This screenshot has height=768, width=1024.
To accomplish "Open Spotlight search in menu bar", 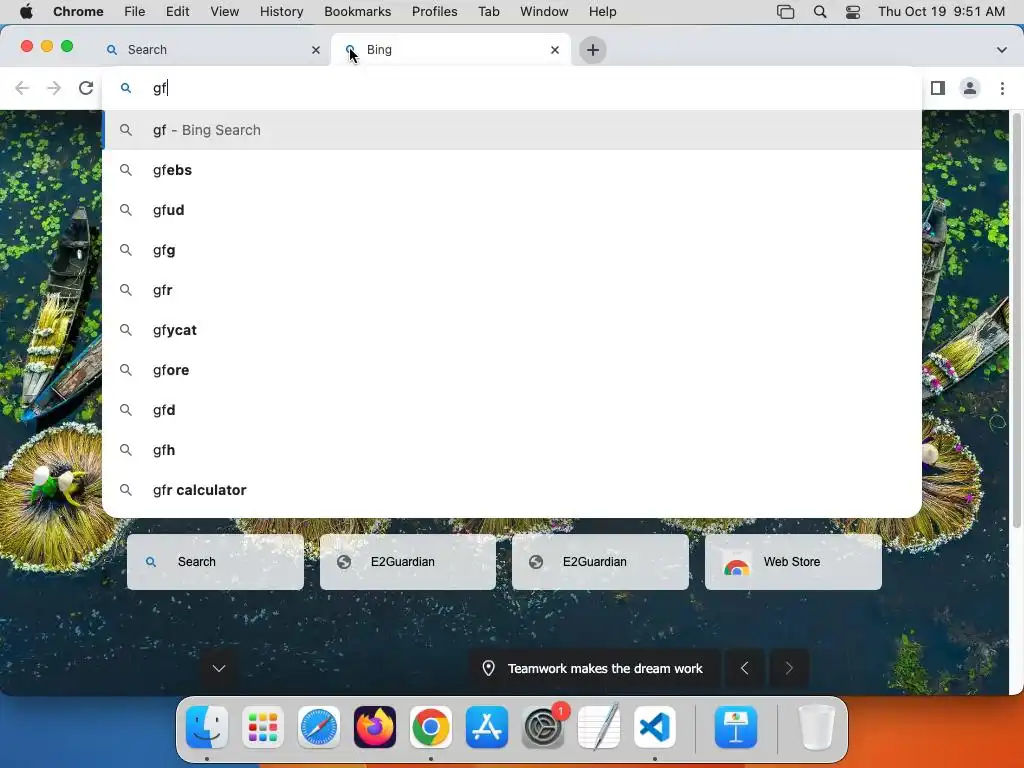I will [x=820, y=12].
